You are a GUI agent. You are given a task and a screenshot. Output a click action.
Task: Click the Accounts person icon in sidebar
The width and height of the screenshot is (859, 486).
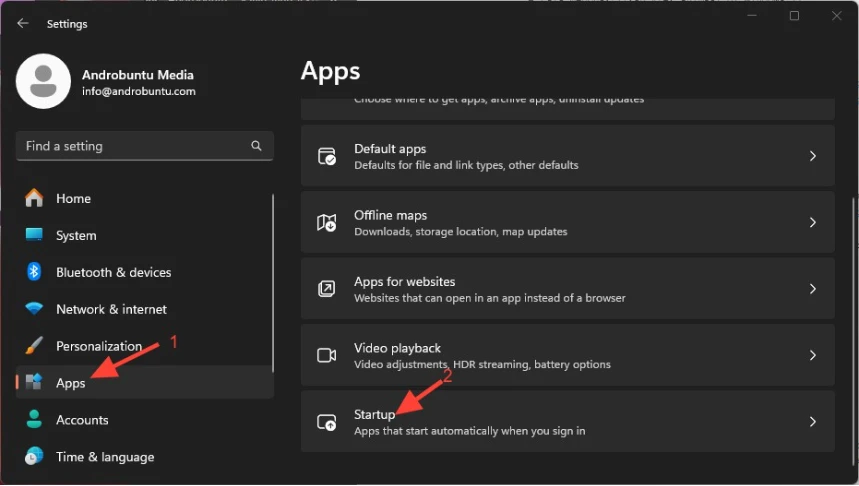(x=34, y=419)
